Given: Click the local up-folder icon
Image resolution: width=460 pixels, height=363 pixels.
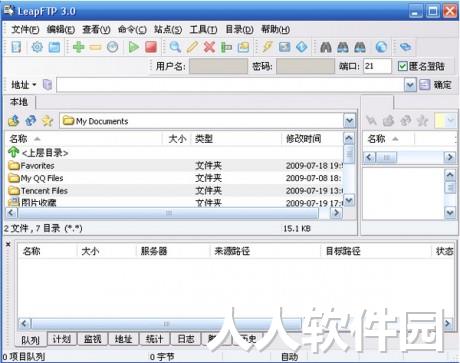Looking at the screenshot, I should [14, 121].
